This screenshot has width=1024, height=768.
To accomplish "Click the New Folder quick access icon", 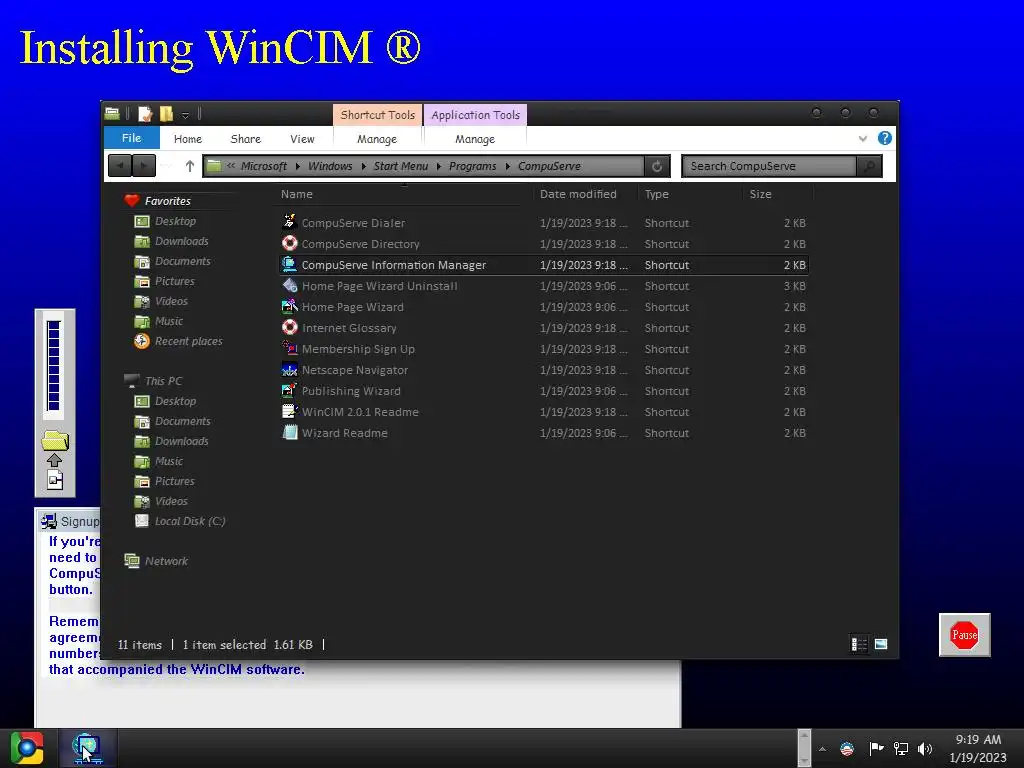I will 167,114.
